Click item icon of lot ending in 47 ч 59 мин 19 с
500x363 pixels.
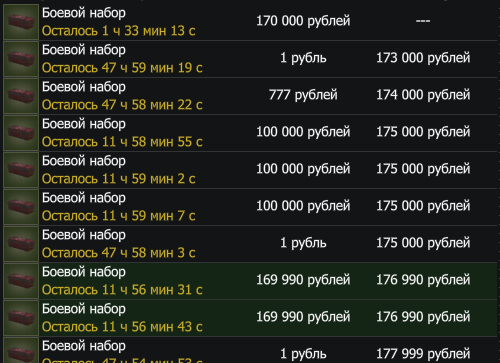pos(21,59)
